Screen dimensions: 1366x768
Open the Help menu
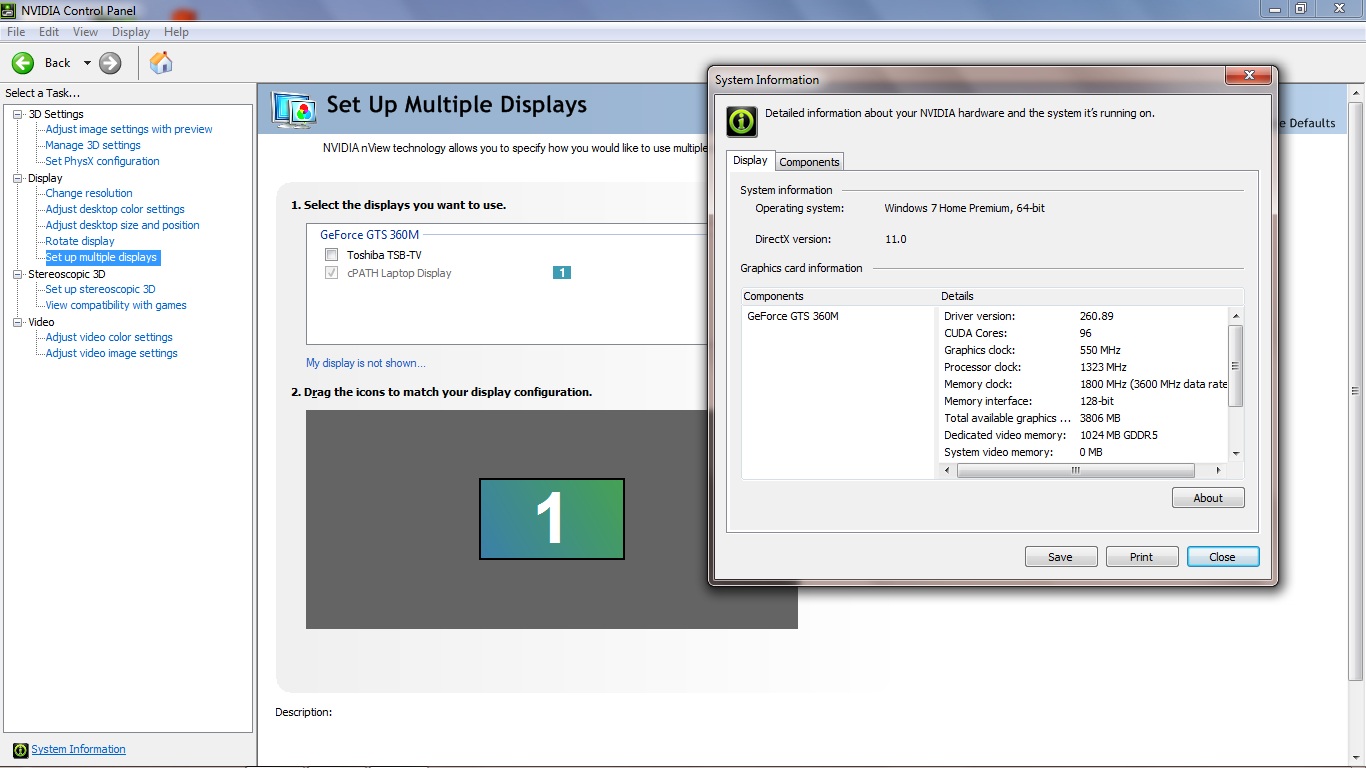pos(176,32)
